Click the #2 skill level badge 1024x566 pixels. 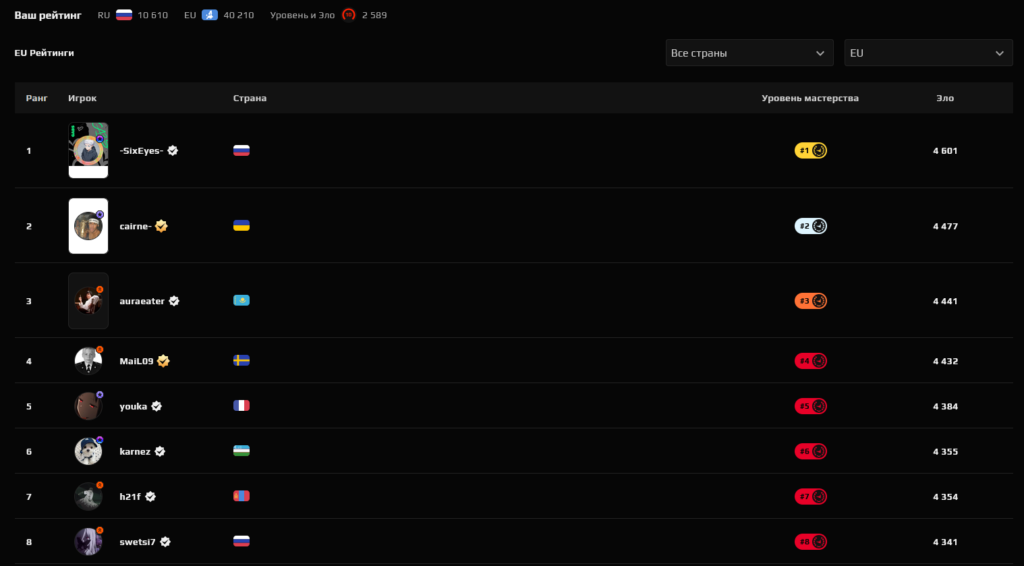pos(811,226)
